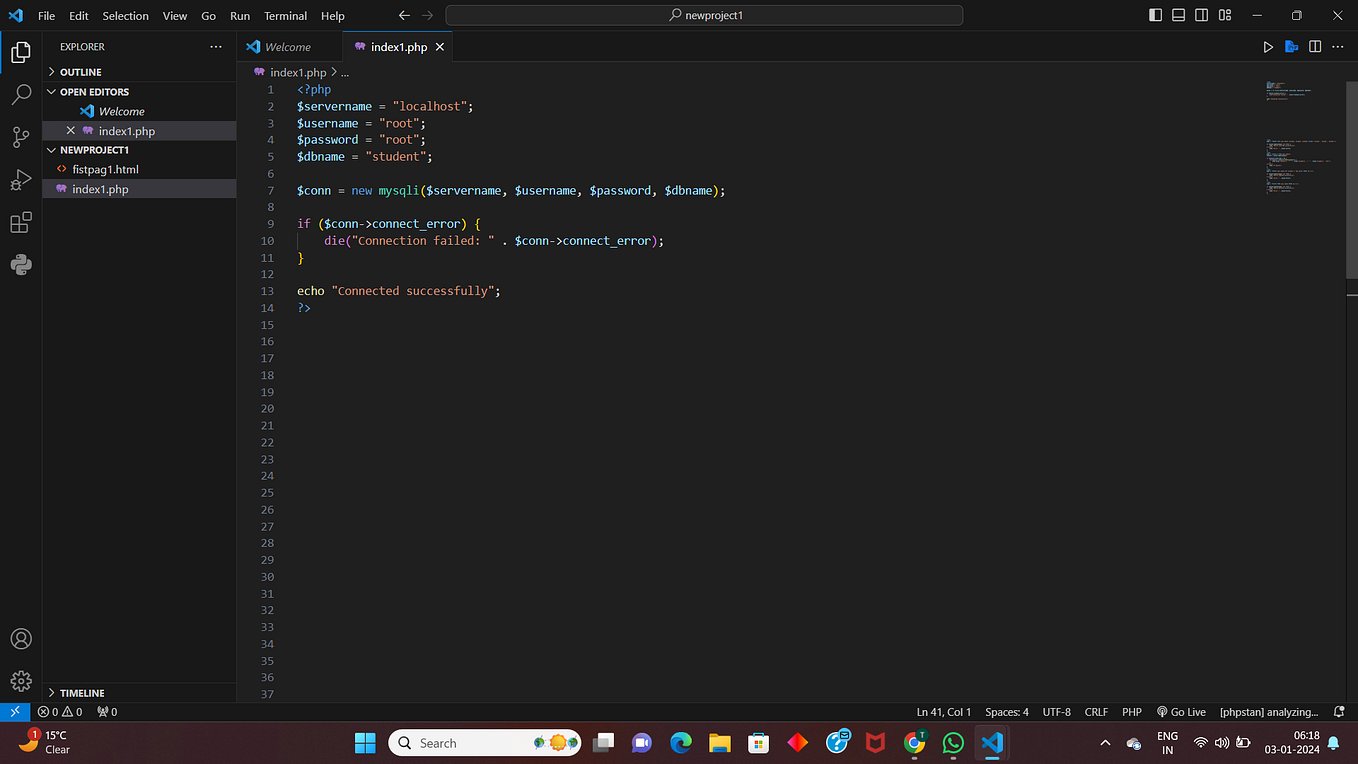Open the Terminal menu

(x=284, y=15)
